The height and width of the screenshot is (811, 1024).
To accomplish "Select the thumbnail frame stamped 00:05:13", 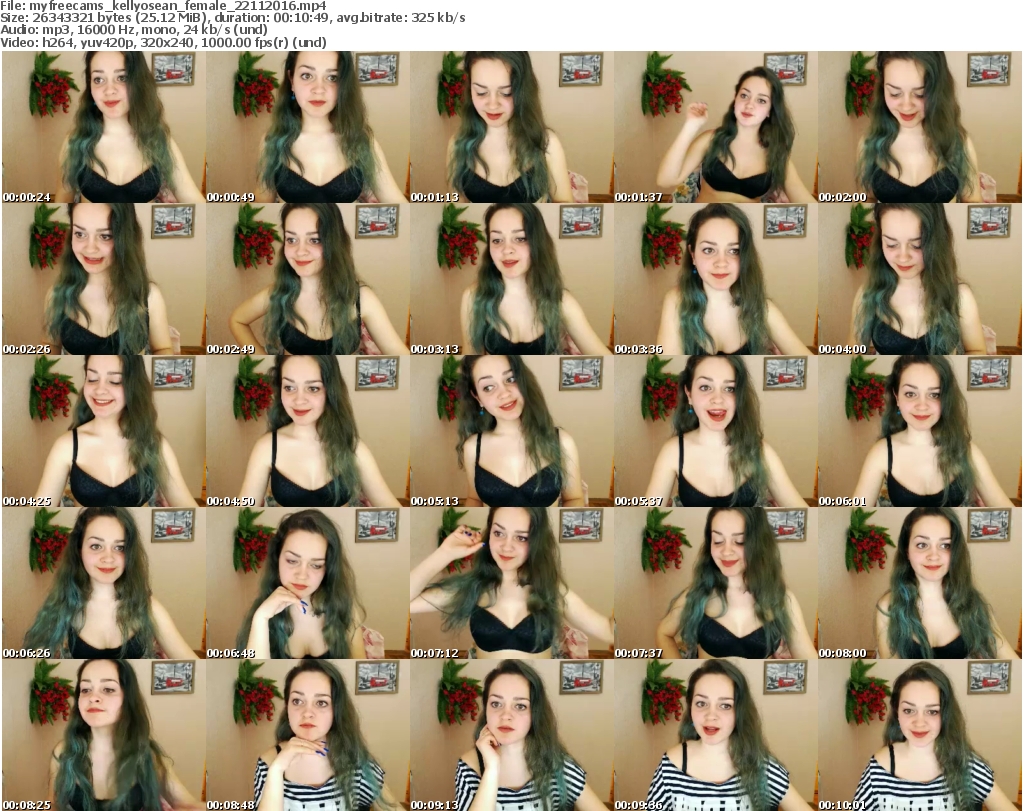I will (x=511, y=432).
